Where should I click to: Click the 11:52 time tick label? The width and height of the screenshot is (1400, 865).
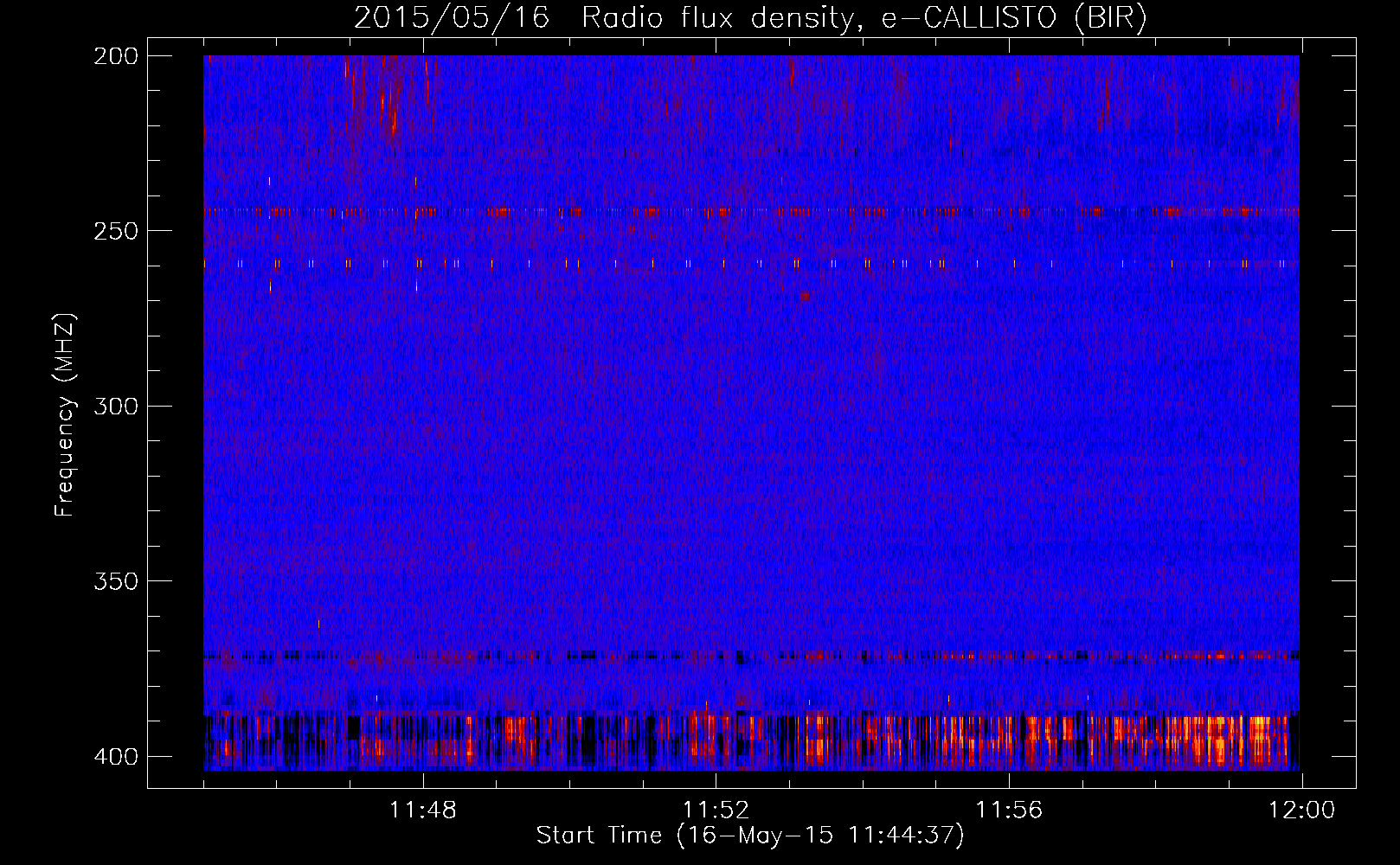[716, 811]
